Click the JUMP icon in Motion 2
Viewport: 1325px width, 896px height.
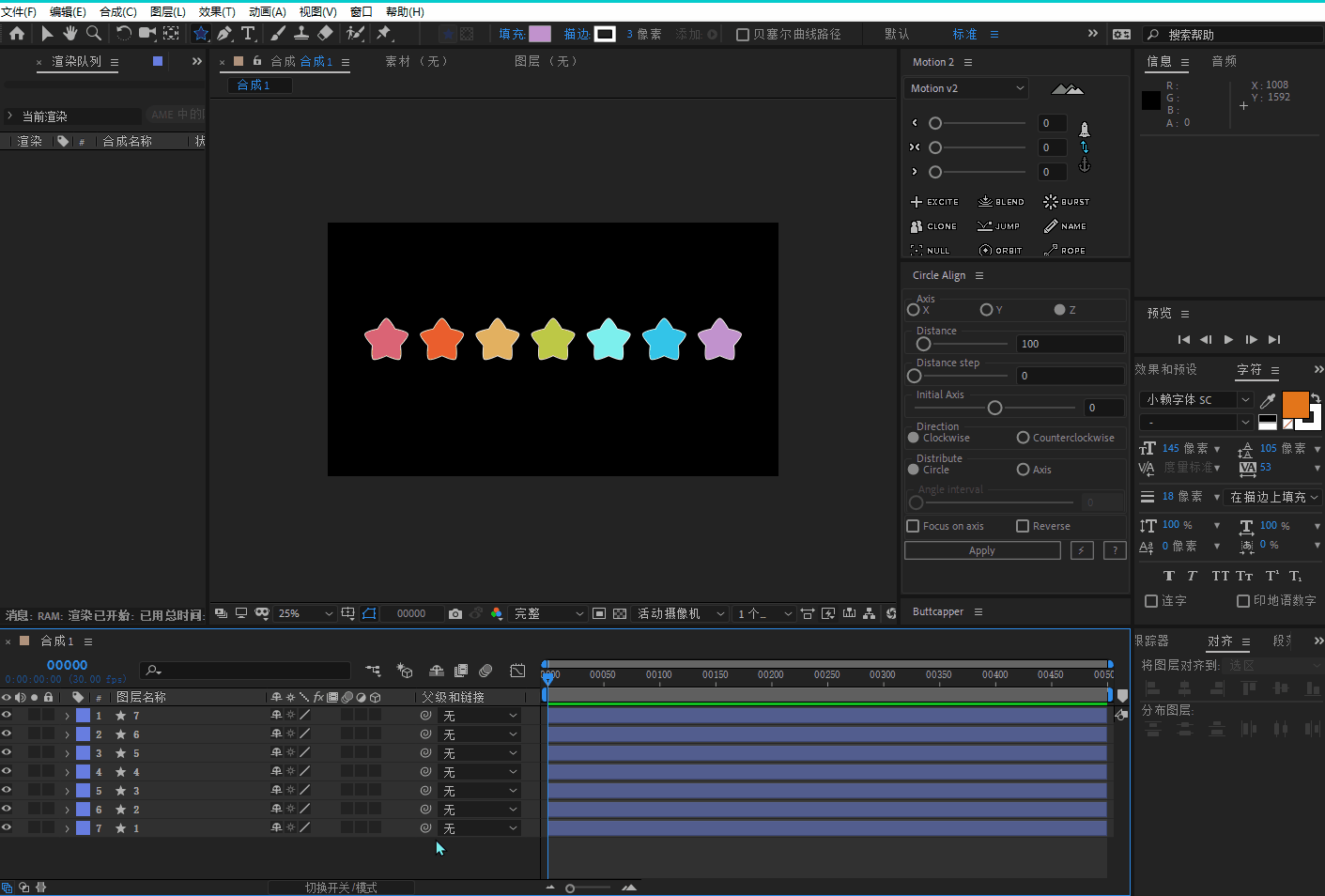[984, 226]
